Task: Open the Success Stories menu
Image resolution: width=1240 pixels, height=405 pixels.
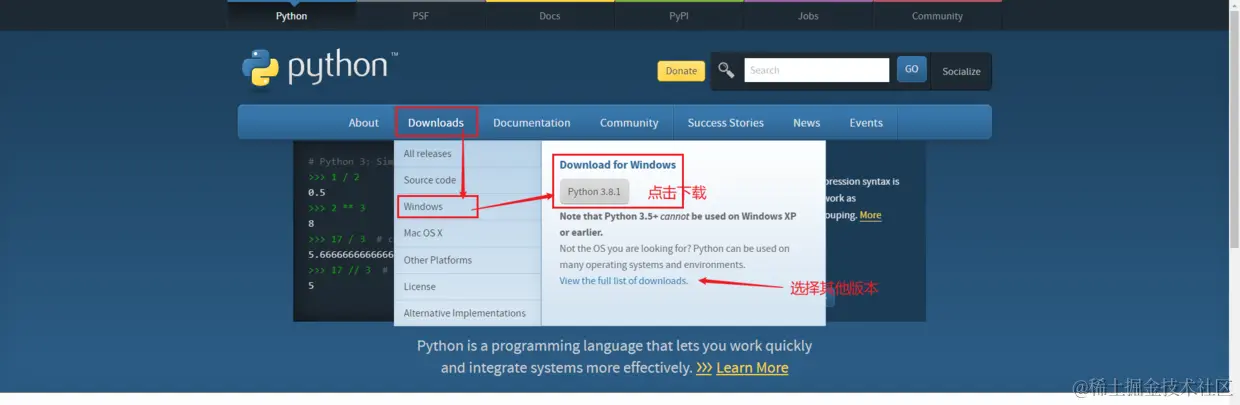Action: (x=725, y=123)
